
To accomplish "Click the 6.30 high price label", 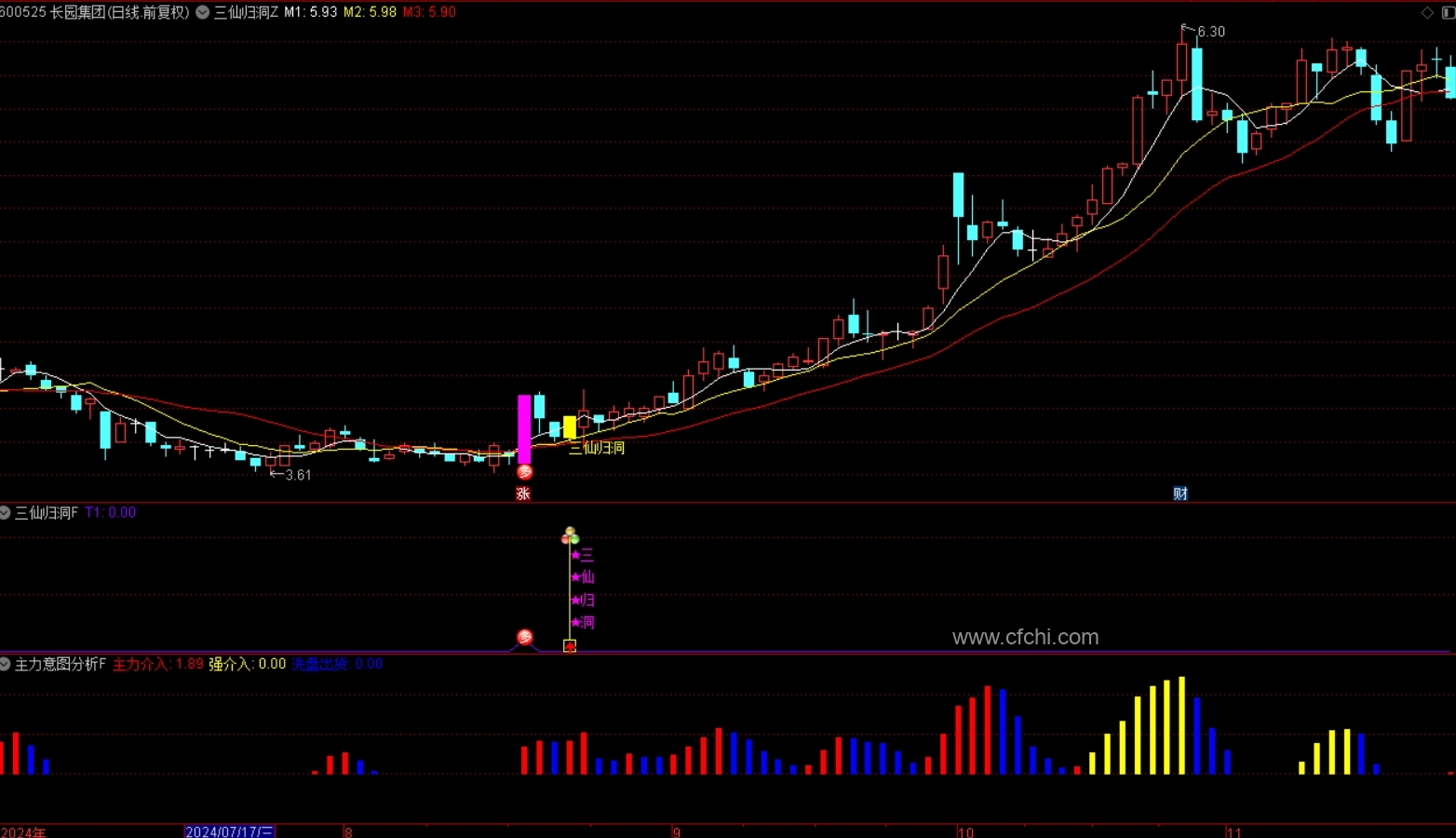I will 1211,32.
